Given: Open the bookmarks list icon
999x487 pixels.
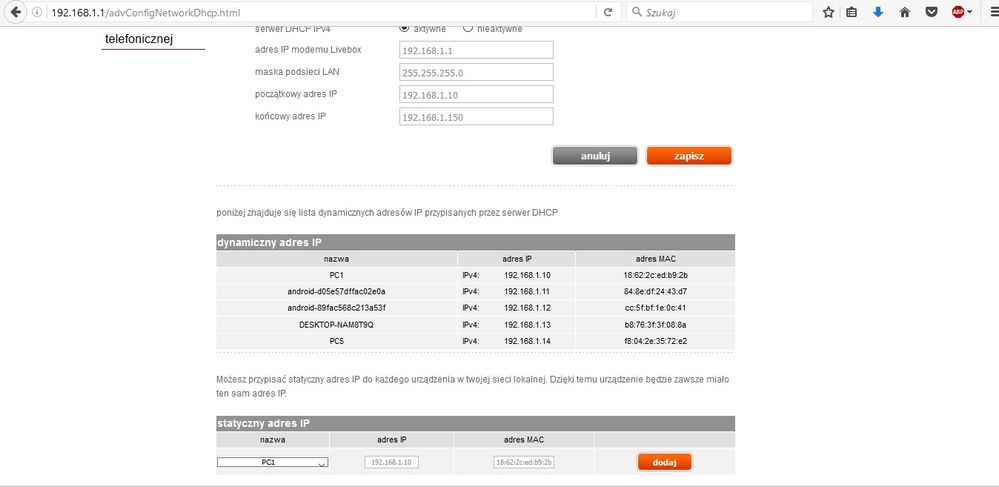Looking at the screenshot, I should [x=852, y=12].
